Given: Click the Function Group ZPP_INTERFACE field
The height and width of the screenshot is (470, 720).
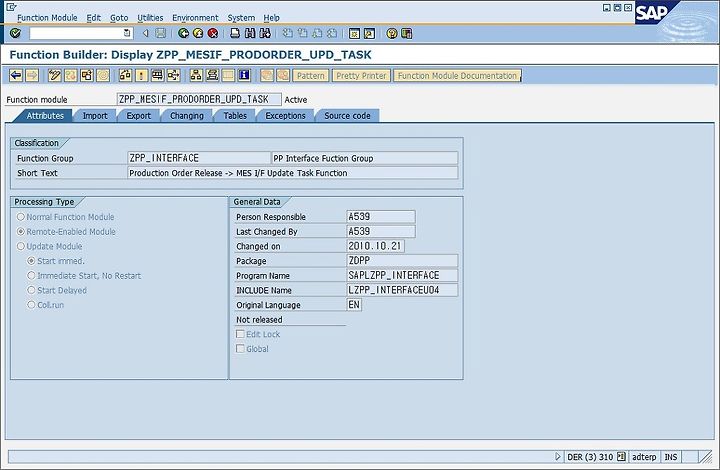Looking at the screenshot, I should tap(199, 158).
